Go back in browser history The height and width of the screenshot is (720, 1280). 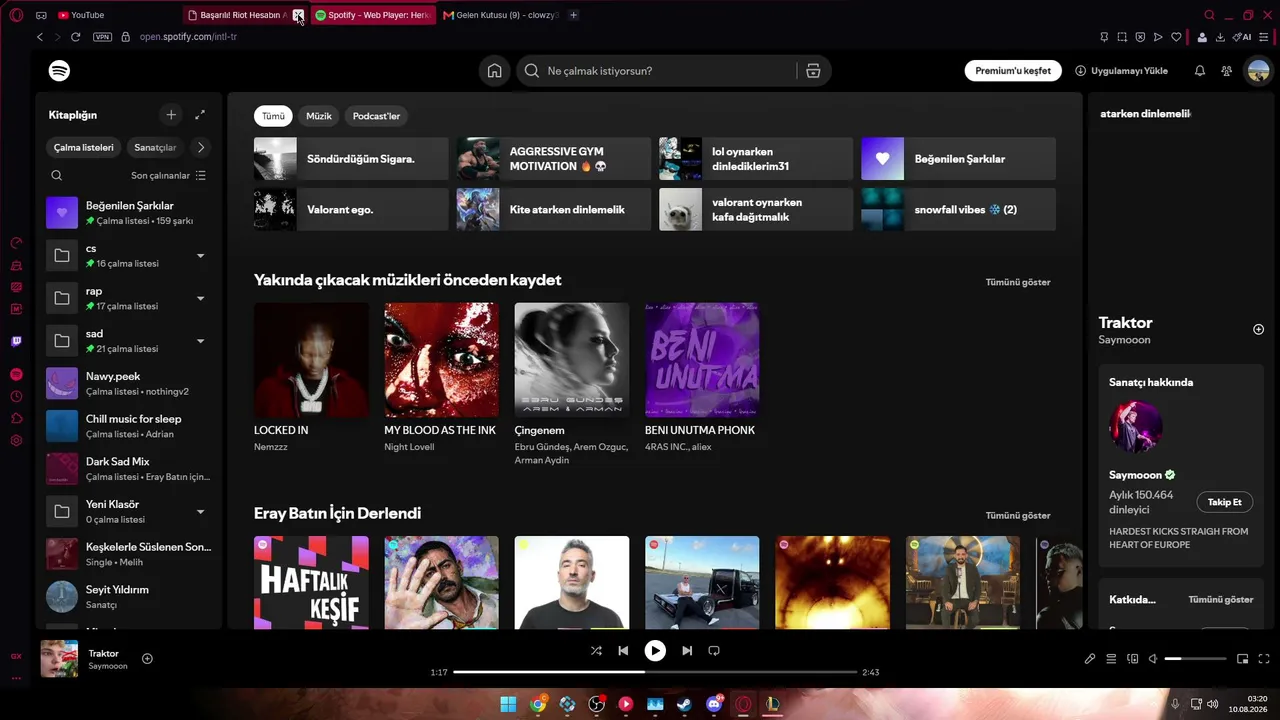pos(40,37)
